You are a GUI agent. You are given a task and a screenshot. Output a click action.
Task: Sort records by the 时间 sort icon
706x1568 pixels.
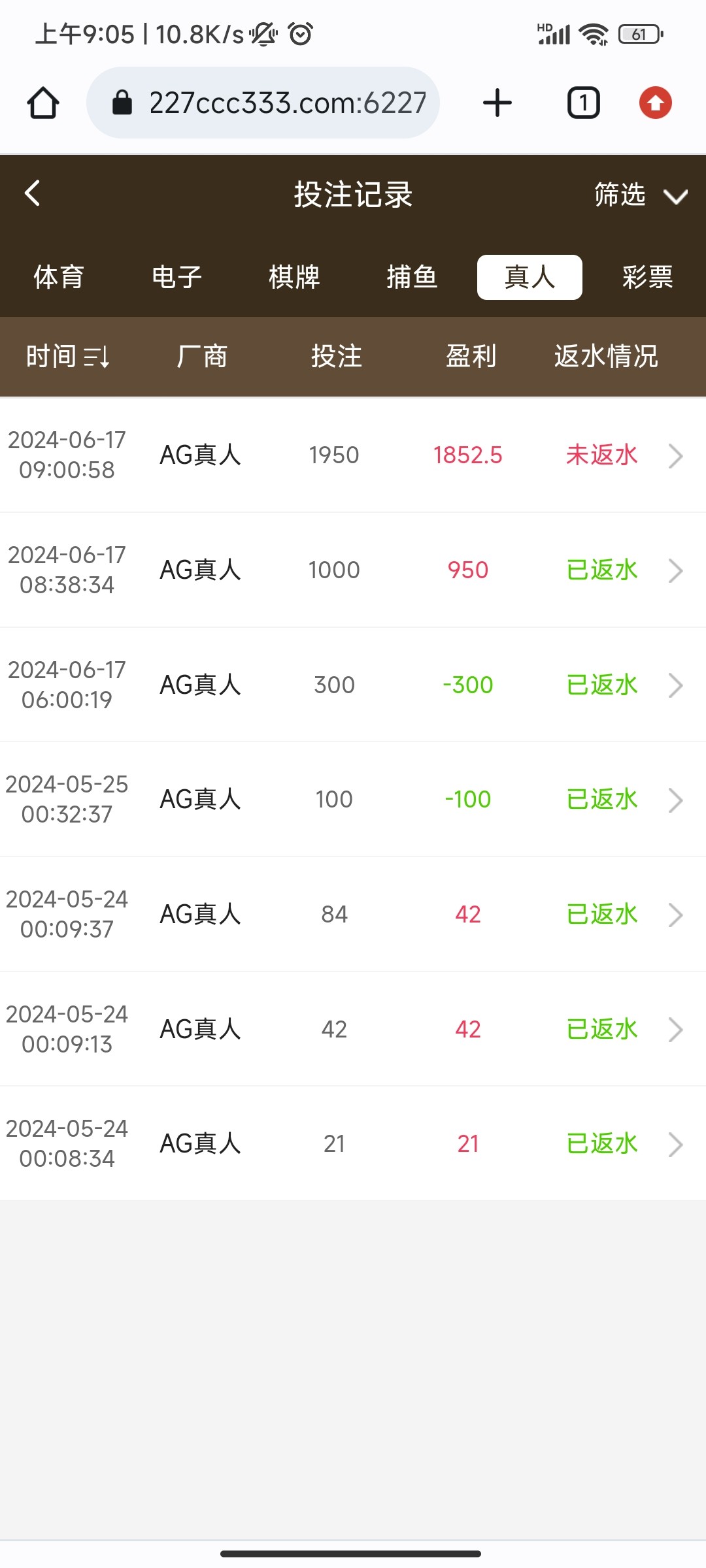97,357
